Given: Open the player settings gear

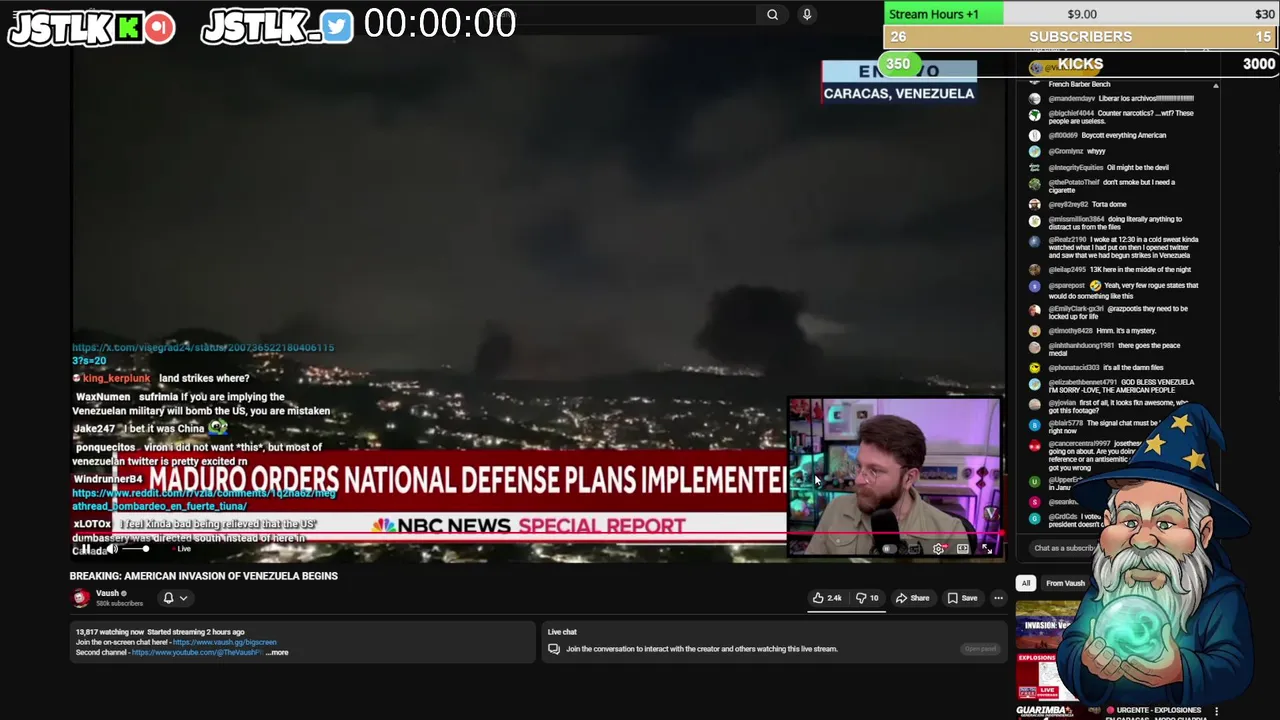Looking at the screenshot, I should click(x=938, y=549).
